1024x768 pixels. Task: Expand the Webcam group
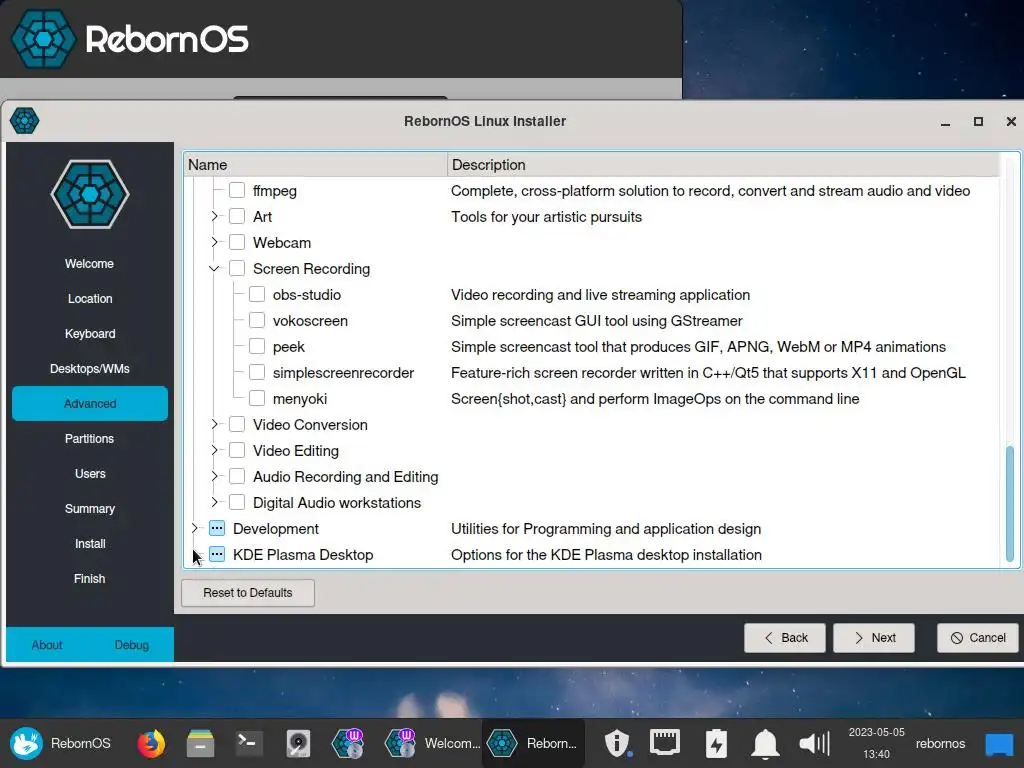click(214, 242)
